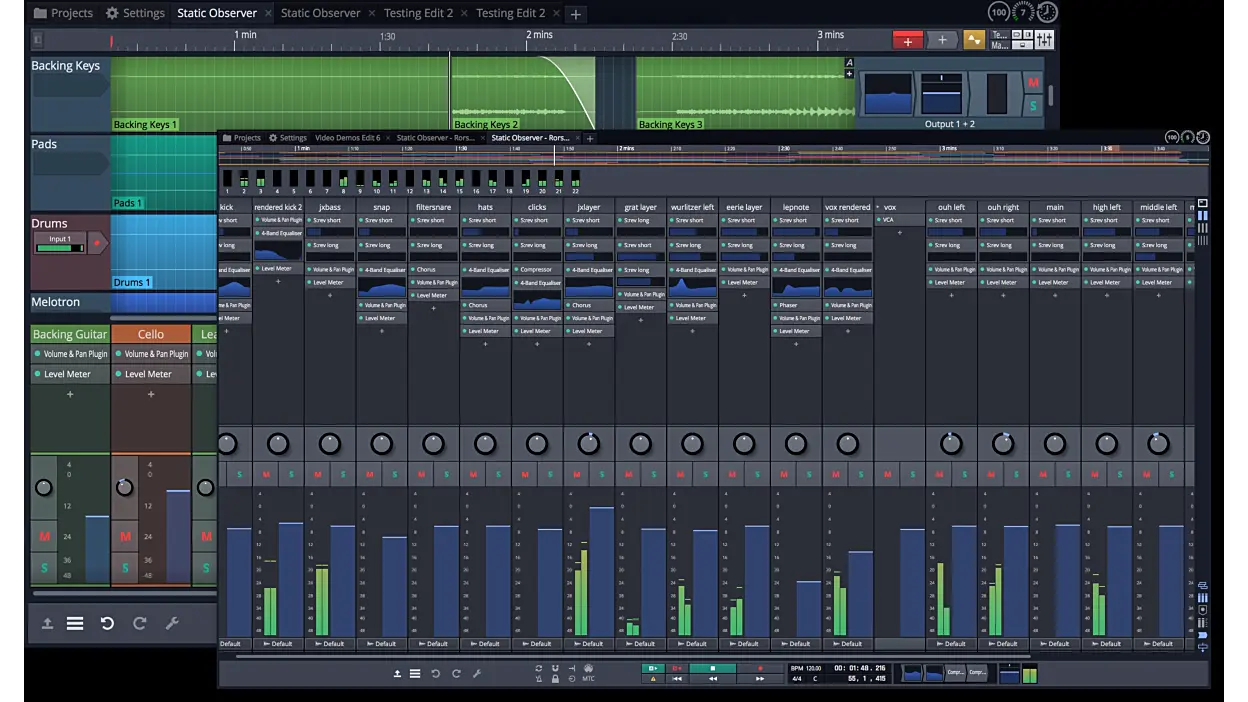Adjust the pan knob on the hats channel
Image resolution: width=1248 pixels, height=702 pixels.
(485, 443)
